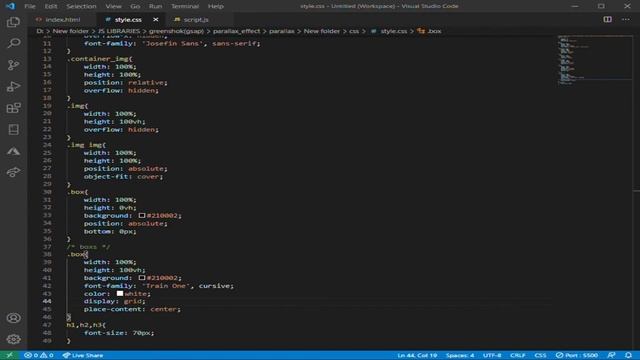640x360 pixels.
Task: Click the remote window indicator in status bar
Action: (9, 355)
